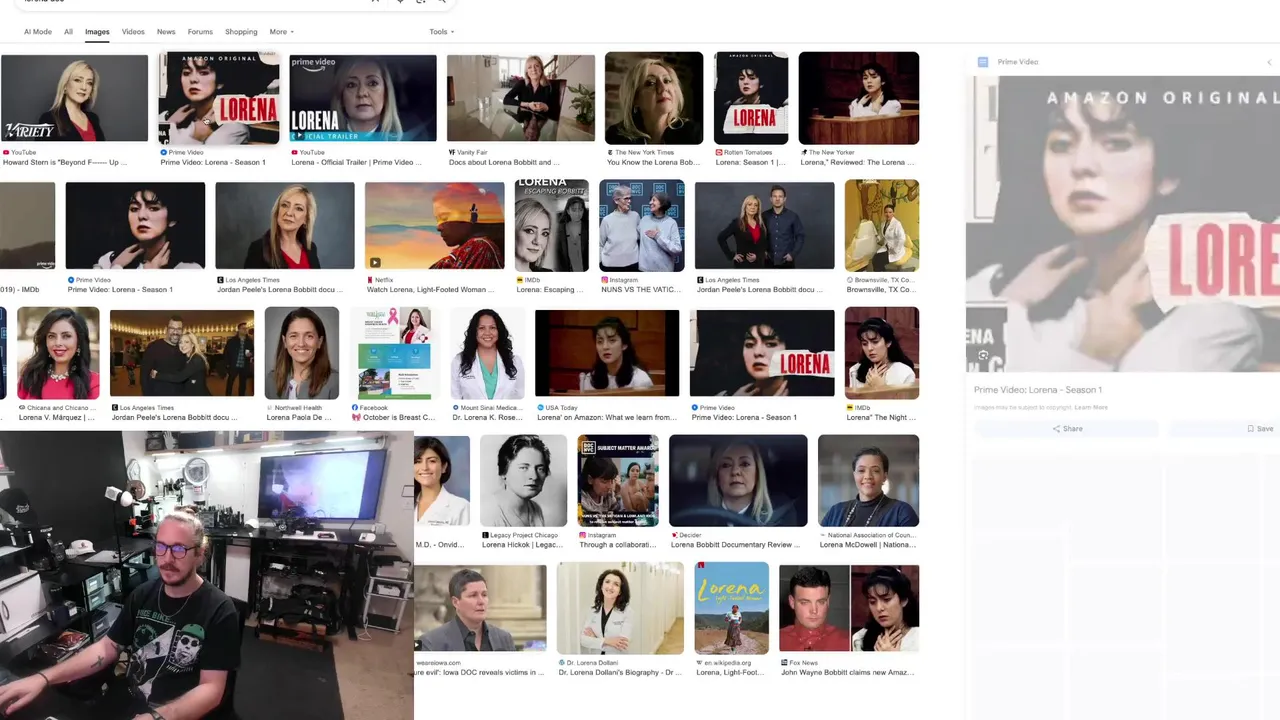This screenshot has height=720, width=1280.
Task: Open the Lorena Escaping Bobbitt IMDb poster
Action: pyautogui.click(x=552, y=226)
